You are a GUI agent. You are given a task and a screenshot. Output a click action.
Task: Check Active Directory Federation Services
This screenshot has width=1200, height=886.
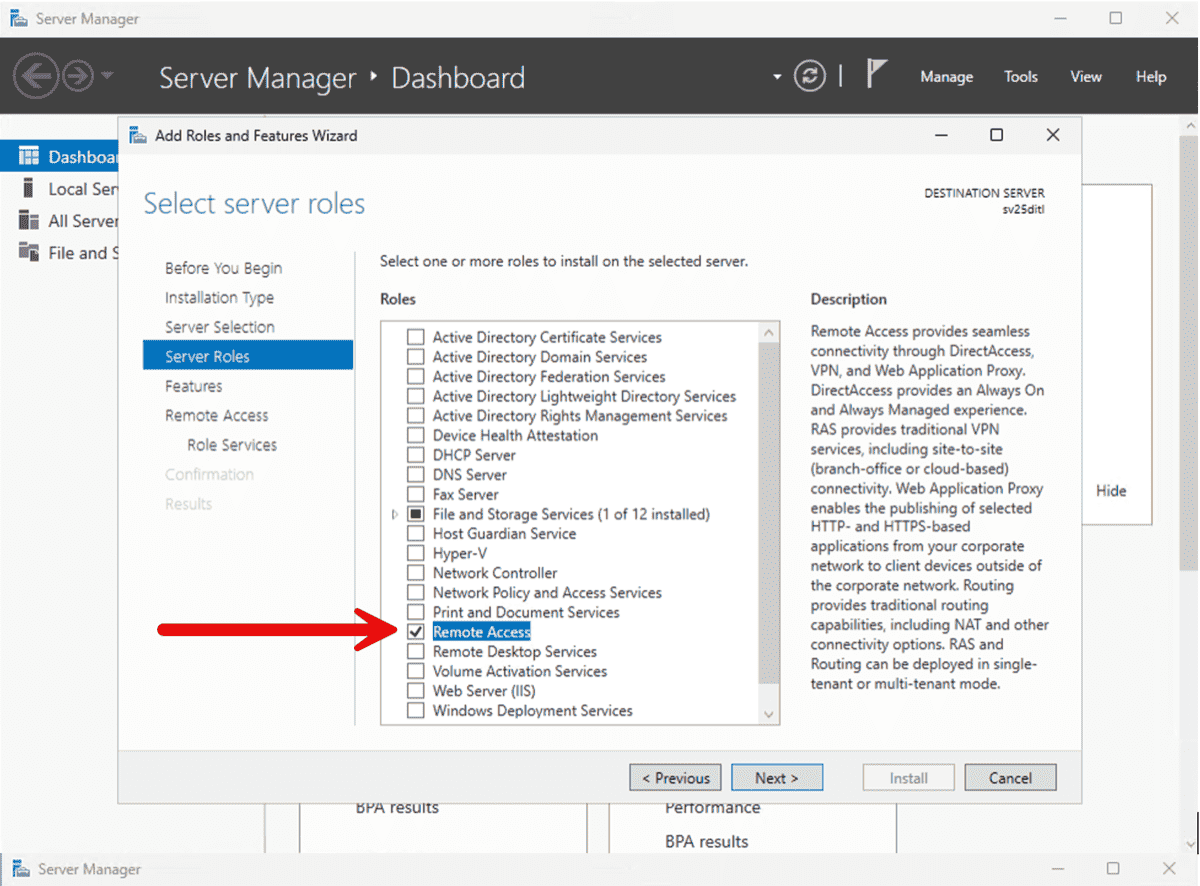(x=416, y=377)
